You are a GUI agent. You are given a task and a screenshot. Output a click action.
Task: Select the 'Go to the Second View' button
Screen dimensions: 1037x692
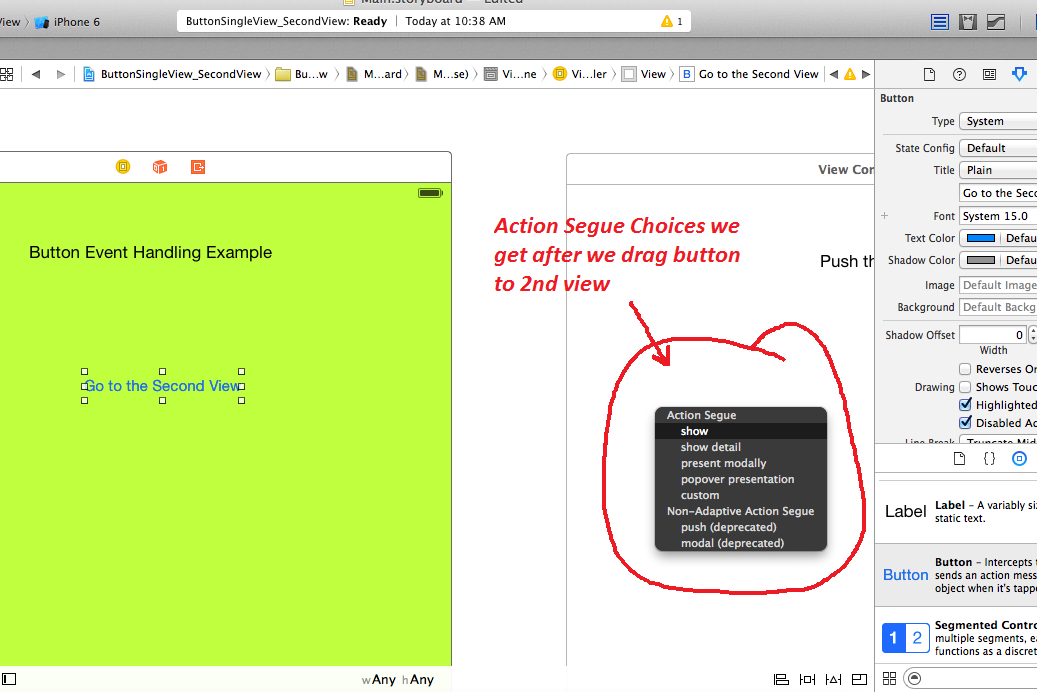[x=162, y=386]
